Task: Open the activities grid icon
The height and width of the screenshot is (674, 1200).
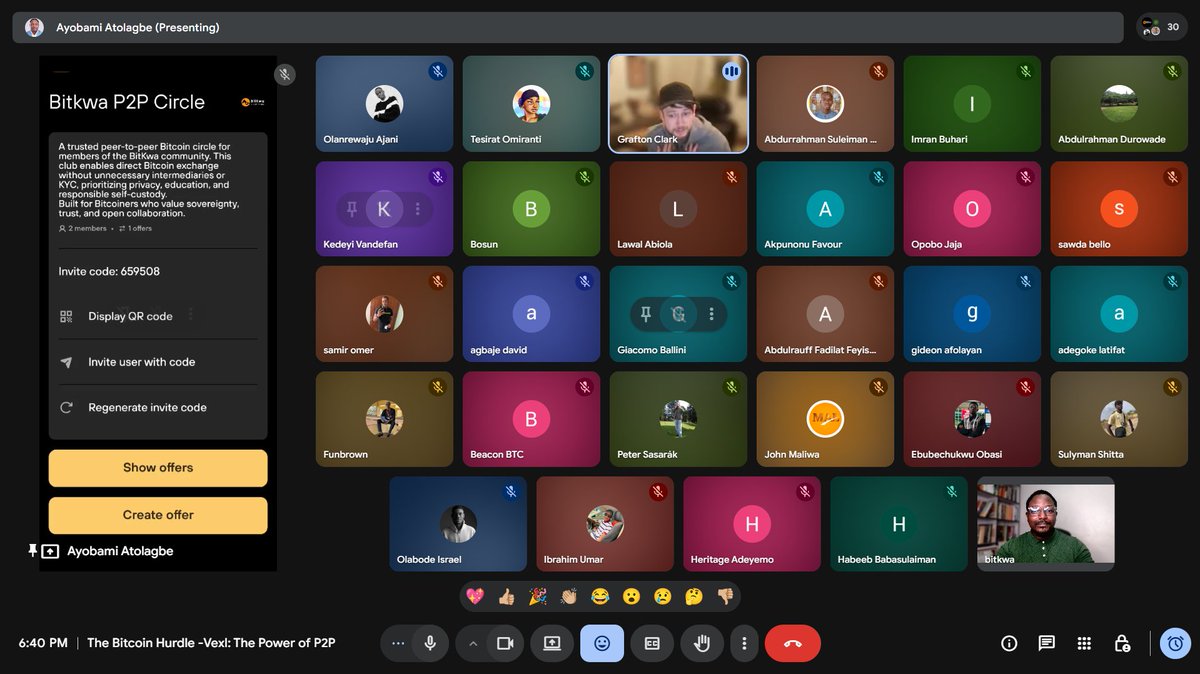Action: pos(1084,643)
